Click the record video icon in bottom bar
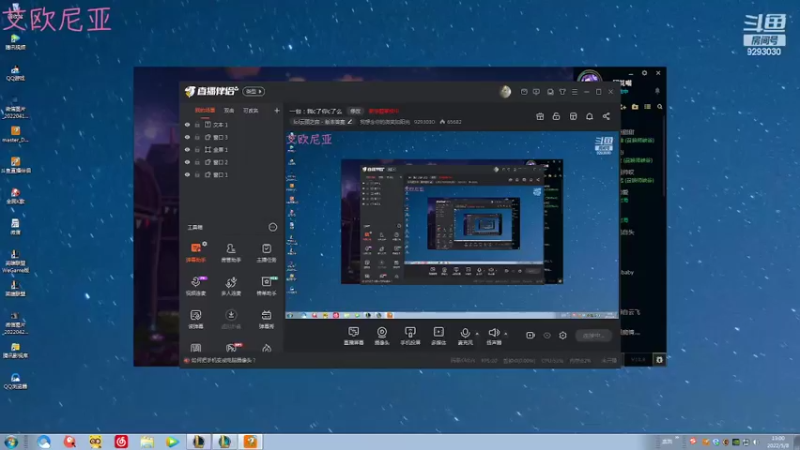This screenshot has width=800, height=450. pyautogui.click(x=530, y=335)
